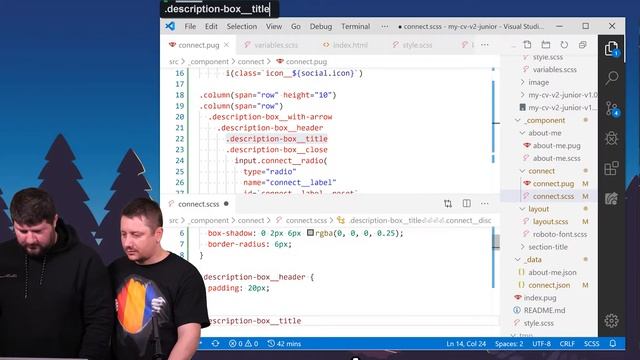Click Ln 14, Col 24 in status bar
The image size is (640, 360).
click(x=466, y=344)
